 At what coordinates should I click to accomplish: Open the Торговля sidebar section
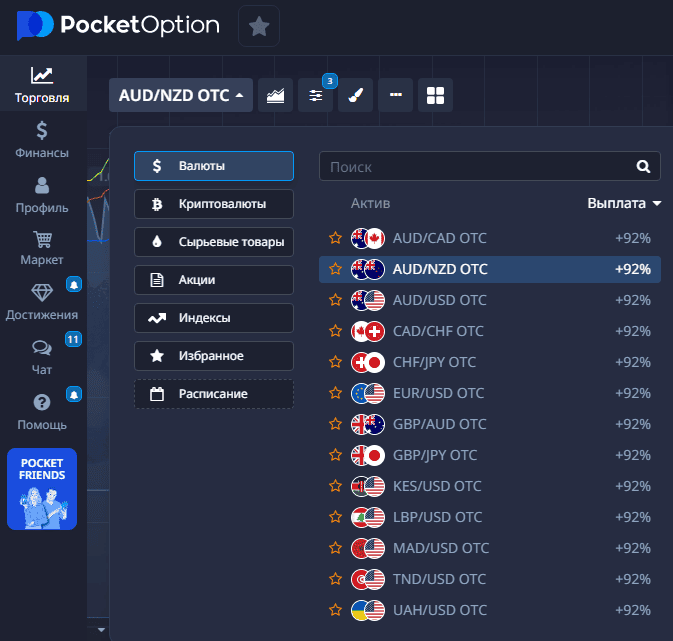[42, 85]
